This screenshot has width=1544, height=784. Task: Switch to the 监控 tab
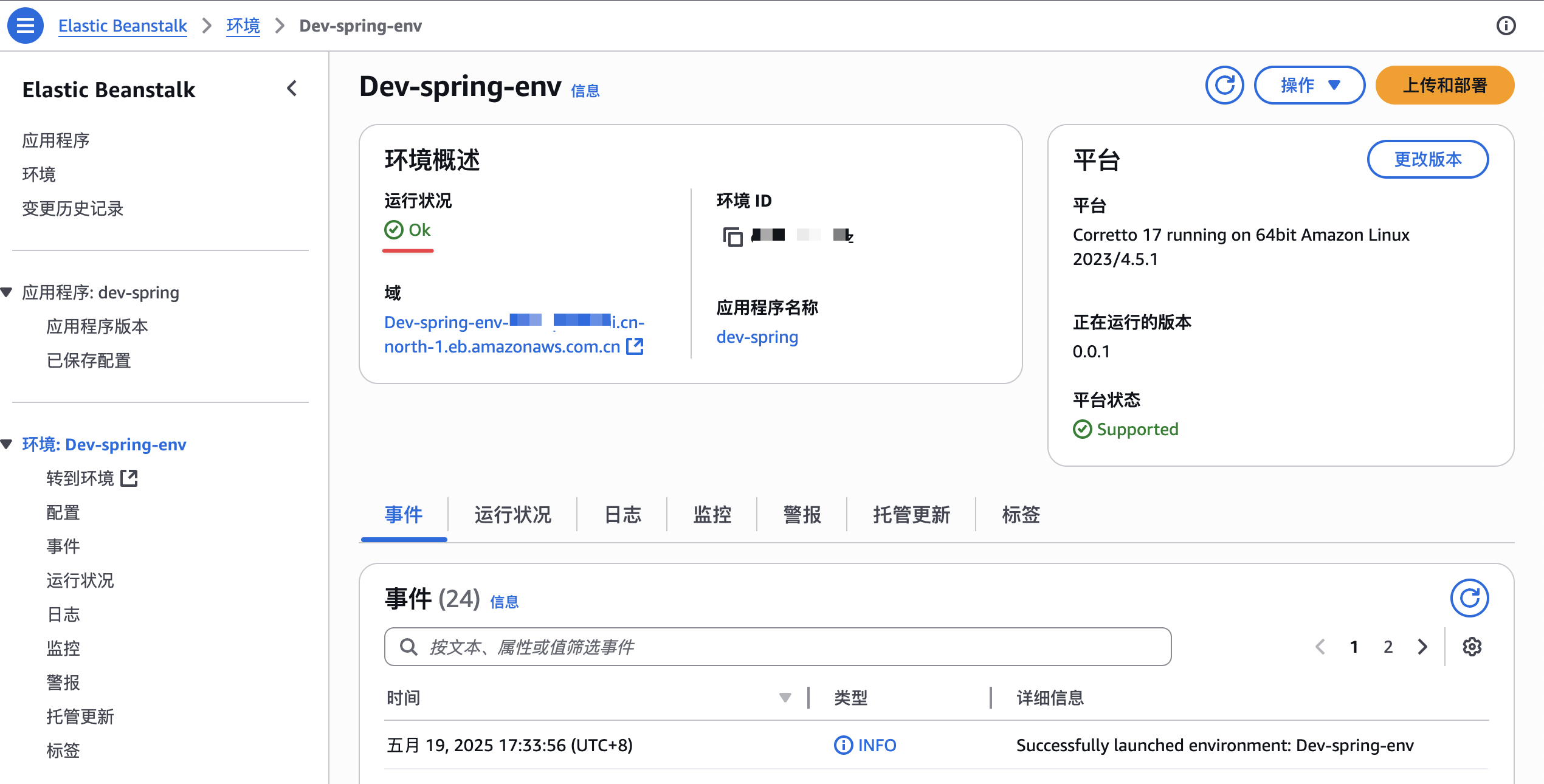click(x=712, y=515)
